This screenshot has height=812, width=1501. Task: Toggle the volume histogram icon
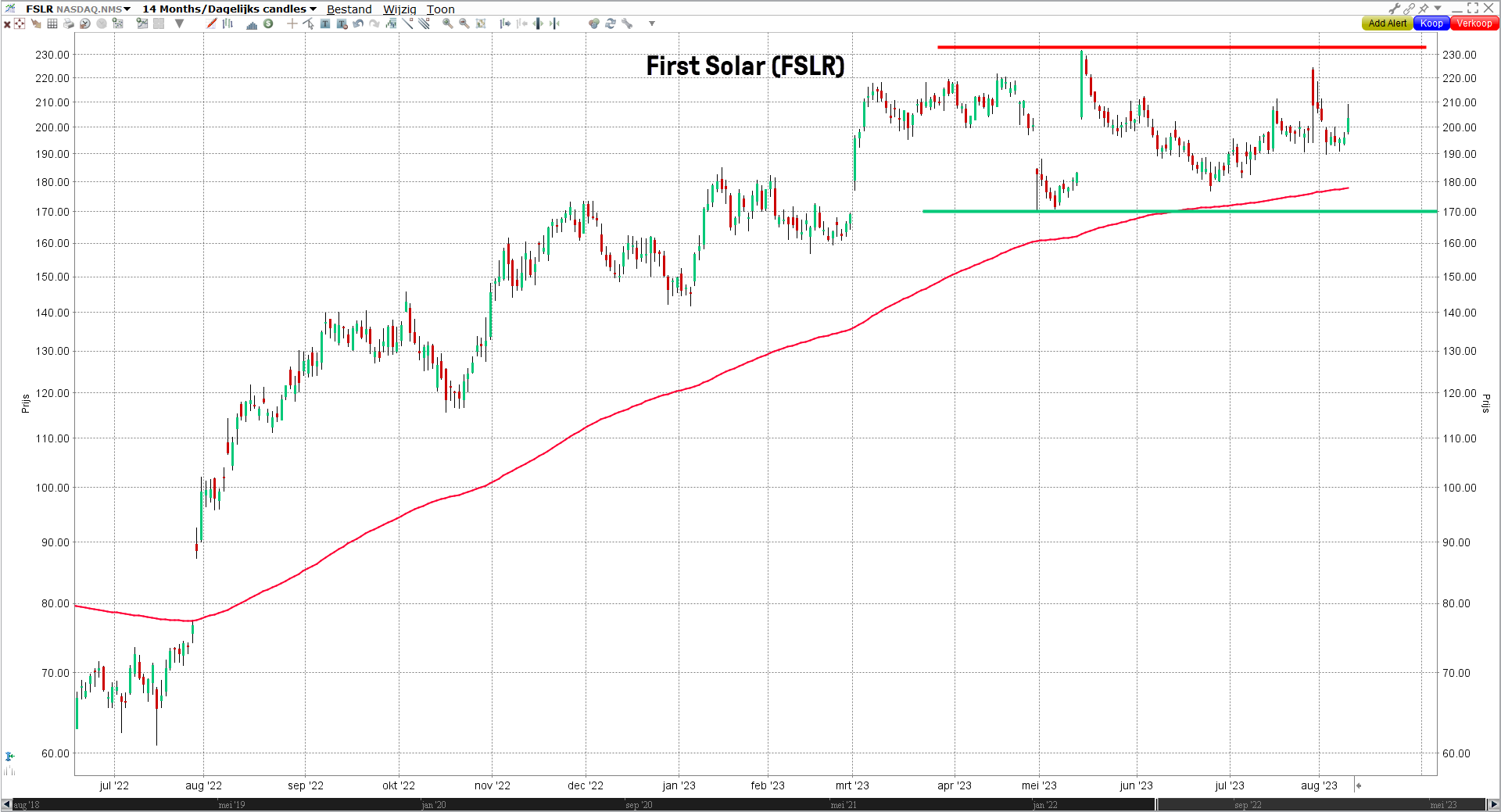(252, 24)
